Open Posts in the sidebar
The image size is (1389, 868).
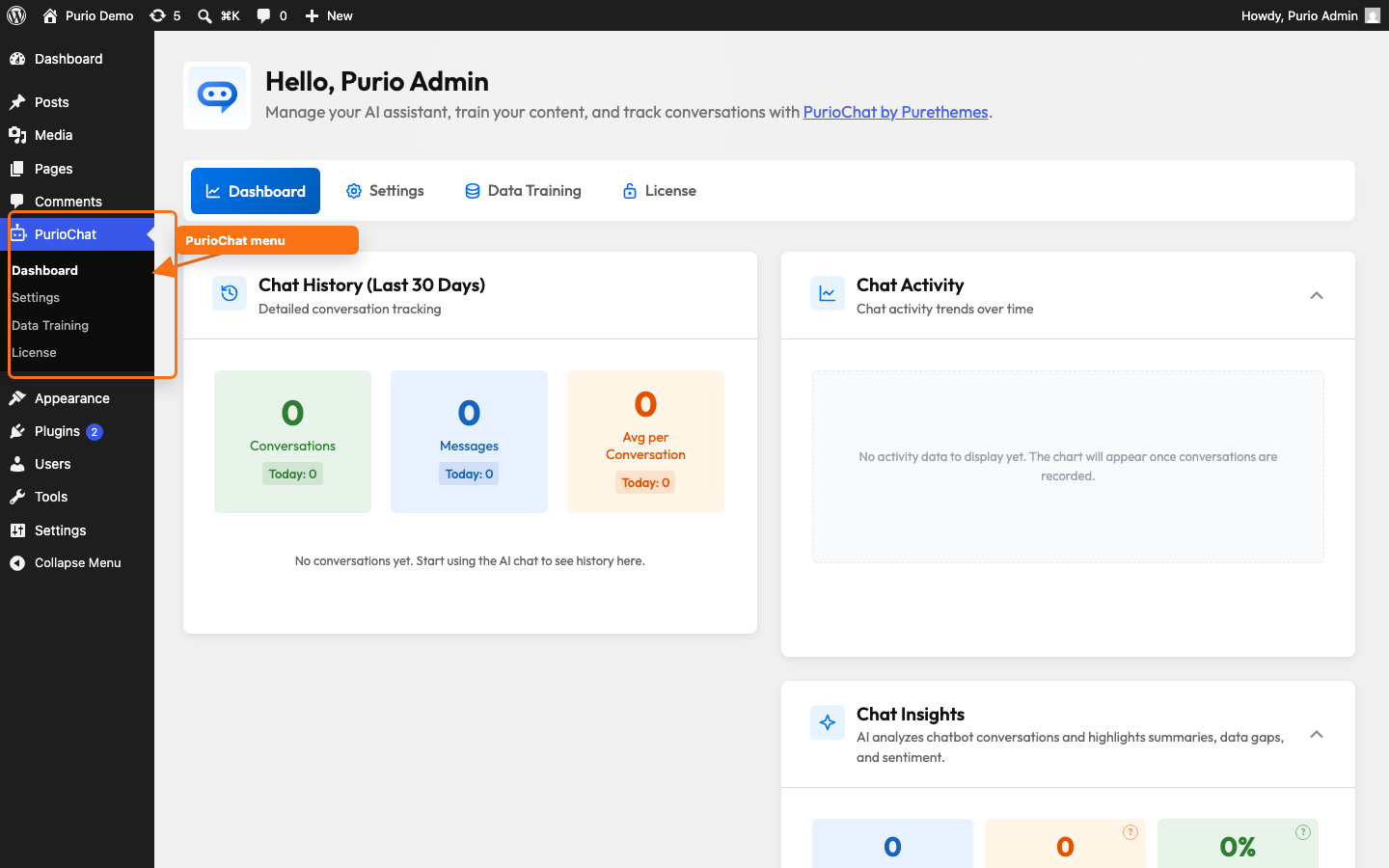click(77, 102)
